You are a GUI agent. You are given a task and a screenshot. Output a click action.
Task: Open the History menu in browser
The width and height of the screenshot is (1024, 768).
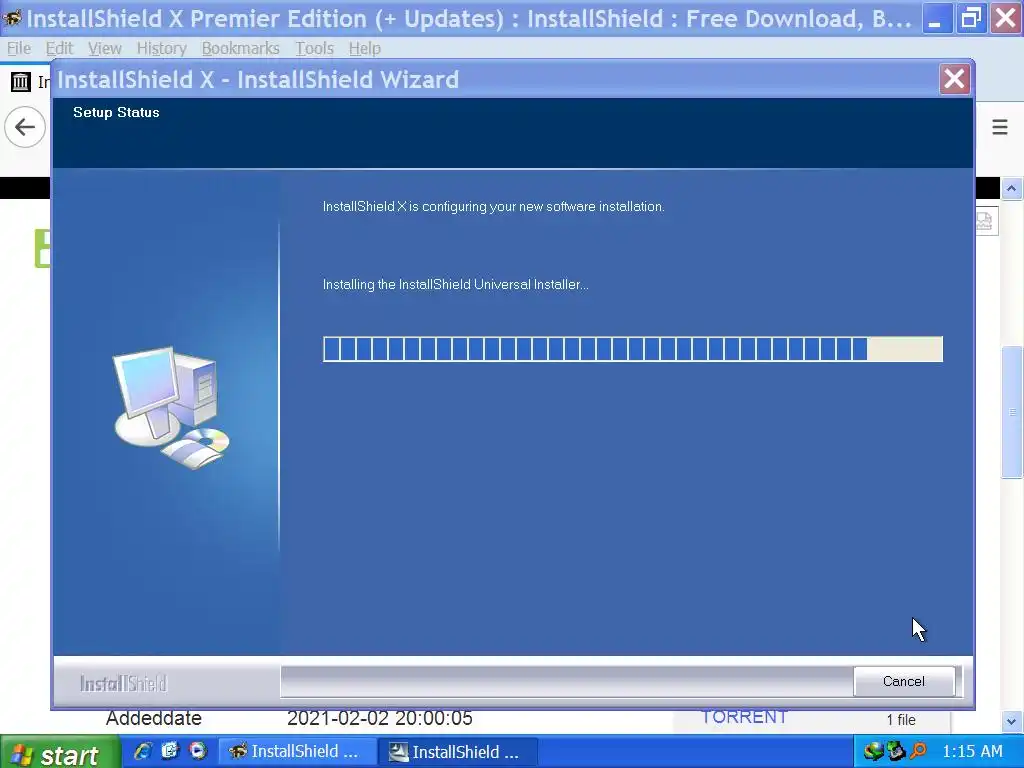(x=161, y=48)
